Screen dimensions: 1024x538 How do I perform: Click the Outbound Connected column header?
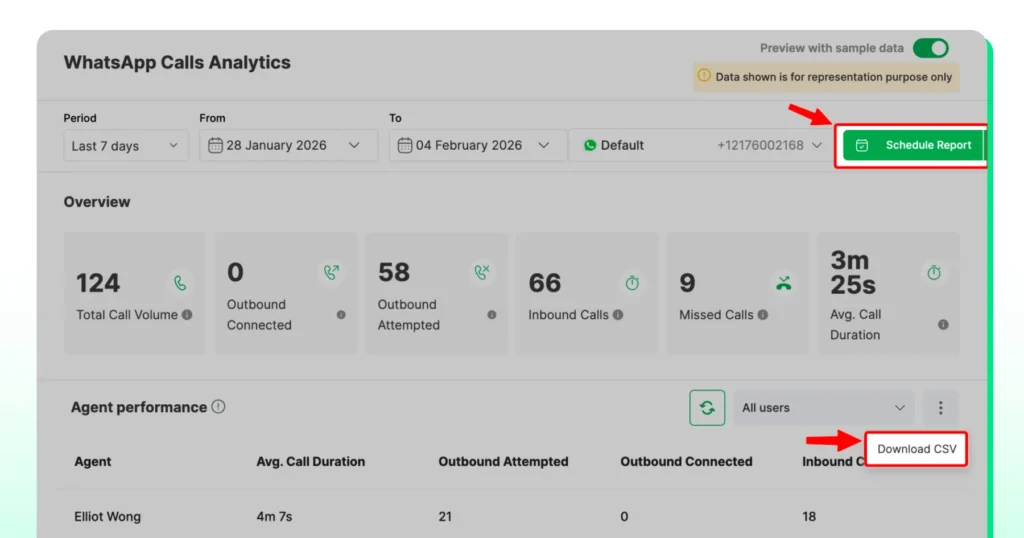686,462
